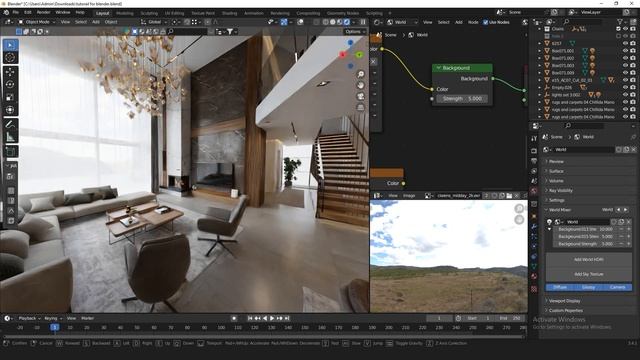Select the Annotate pencil tool
Screen dimensions: 640x360
pyautogui.click(x=10, y=124)
